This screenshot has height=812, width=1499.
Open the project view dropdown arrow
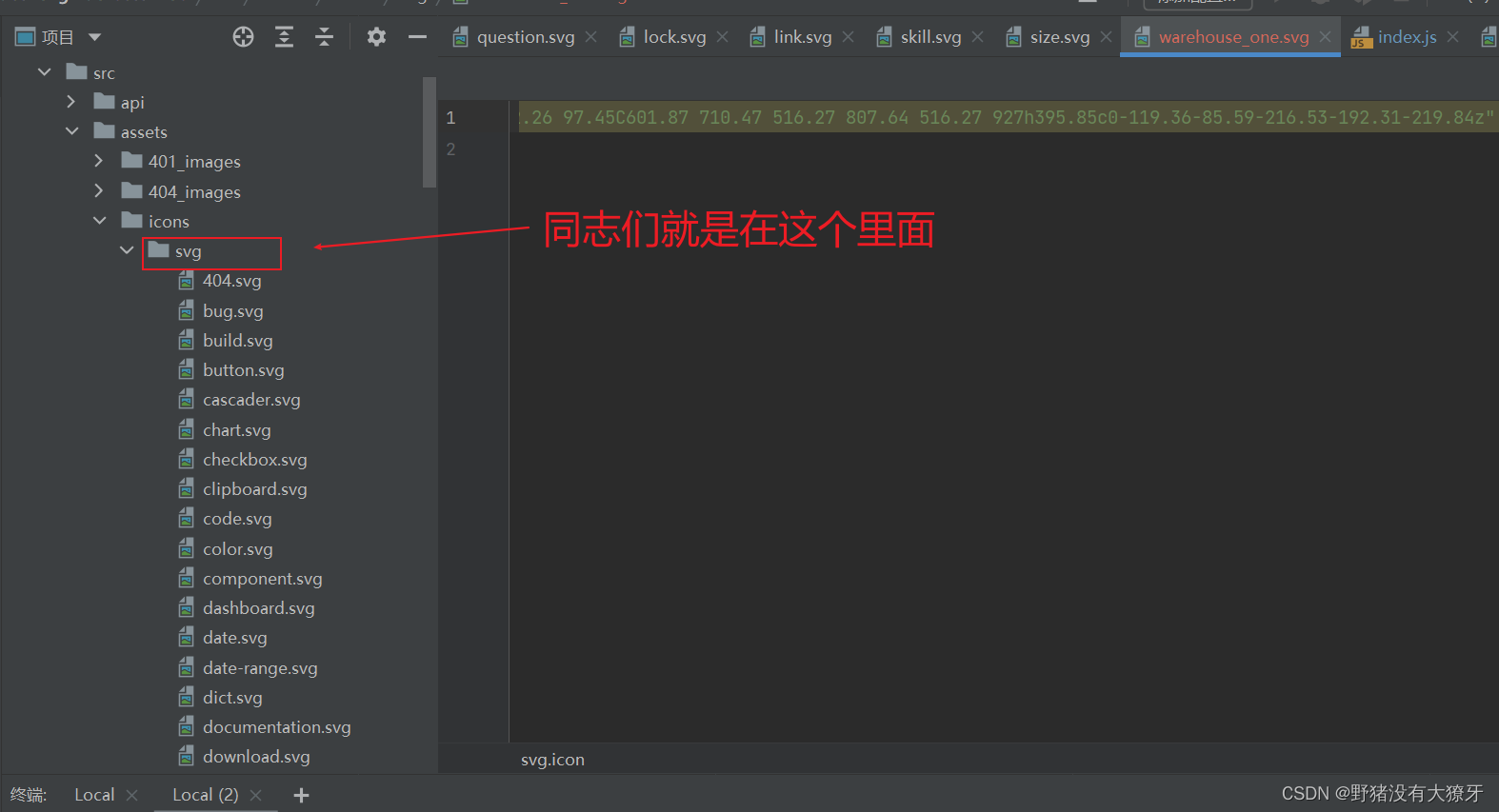coord(94,37)
